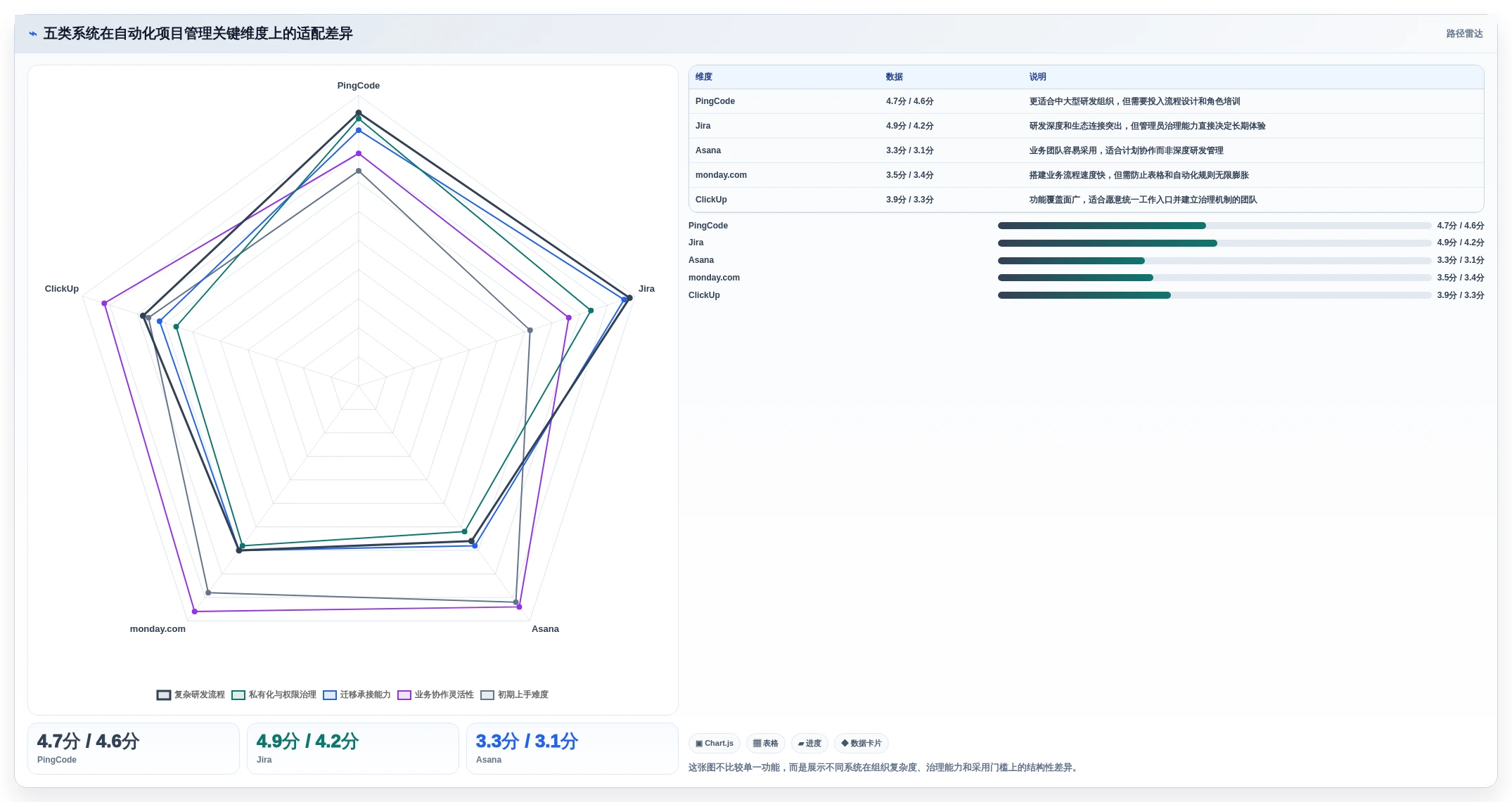Hide the 迁移承接能力 legend series

(x=357, y=694)
